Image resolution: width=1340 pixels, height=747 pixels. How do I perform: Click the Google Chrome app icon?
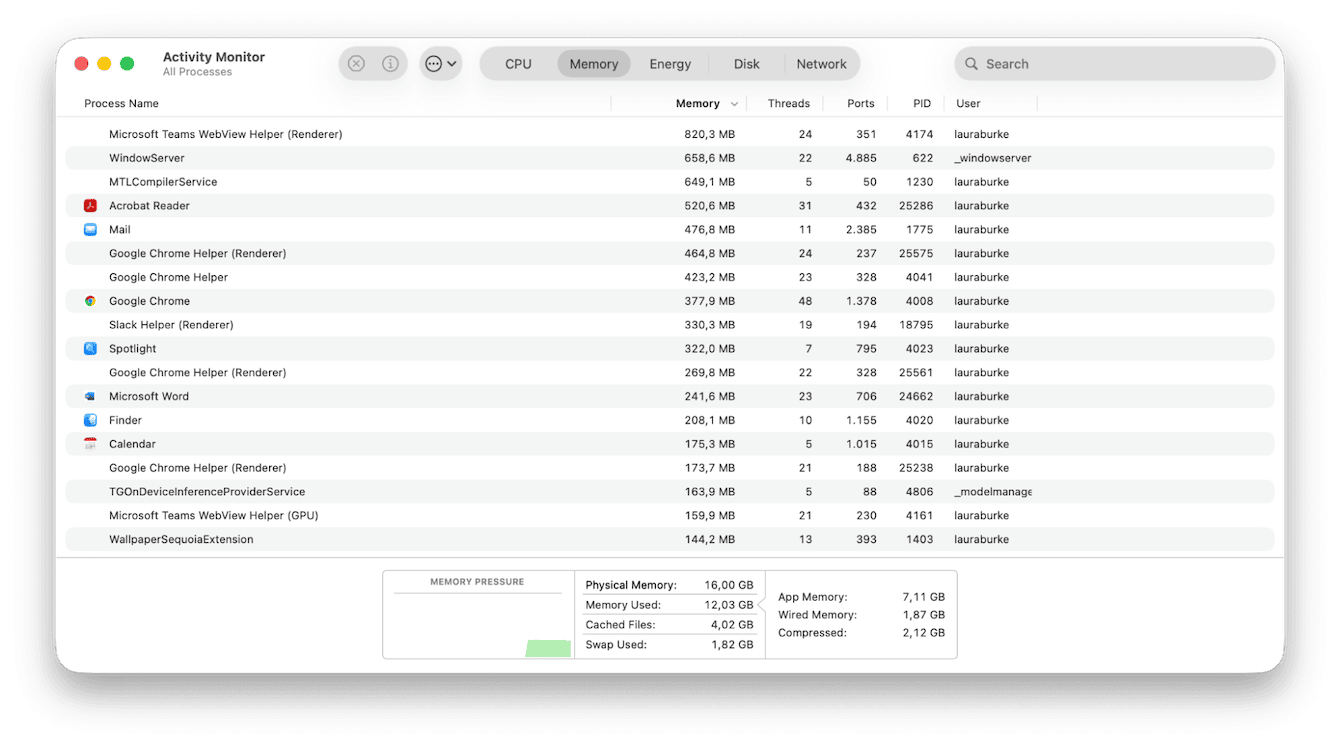pyautogui.click(x=90, y=300)
